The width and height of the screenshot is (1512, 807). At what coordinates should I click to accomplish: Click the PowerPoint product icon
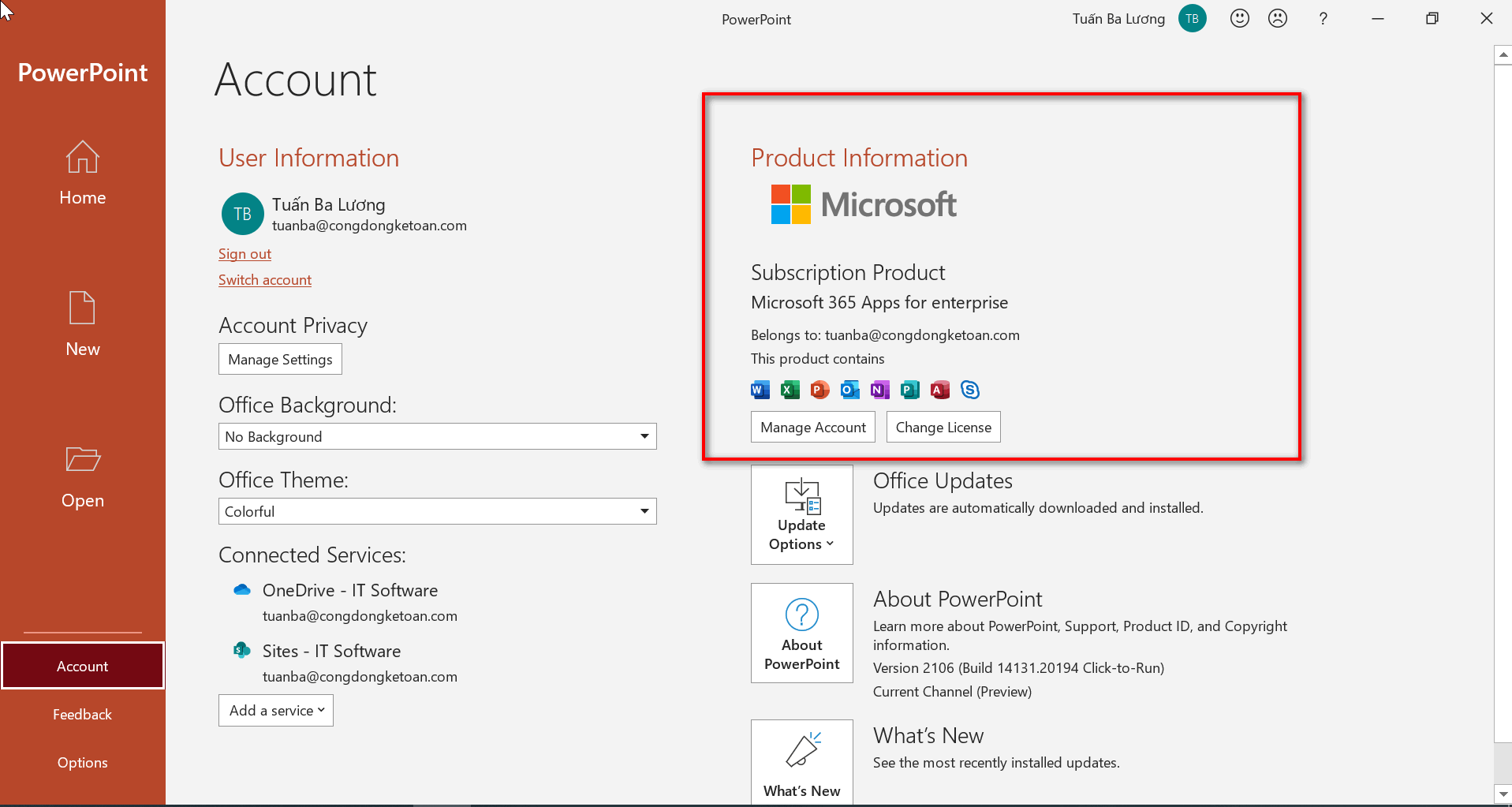[x=820, y=390]
